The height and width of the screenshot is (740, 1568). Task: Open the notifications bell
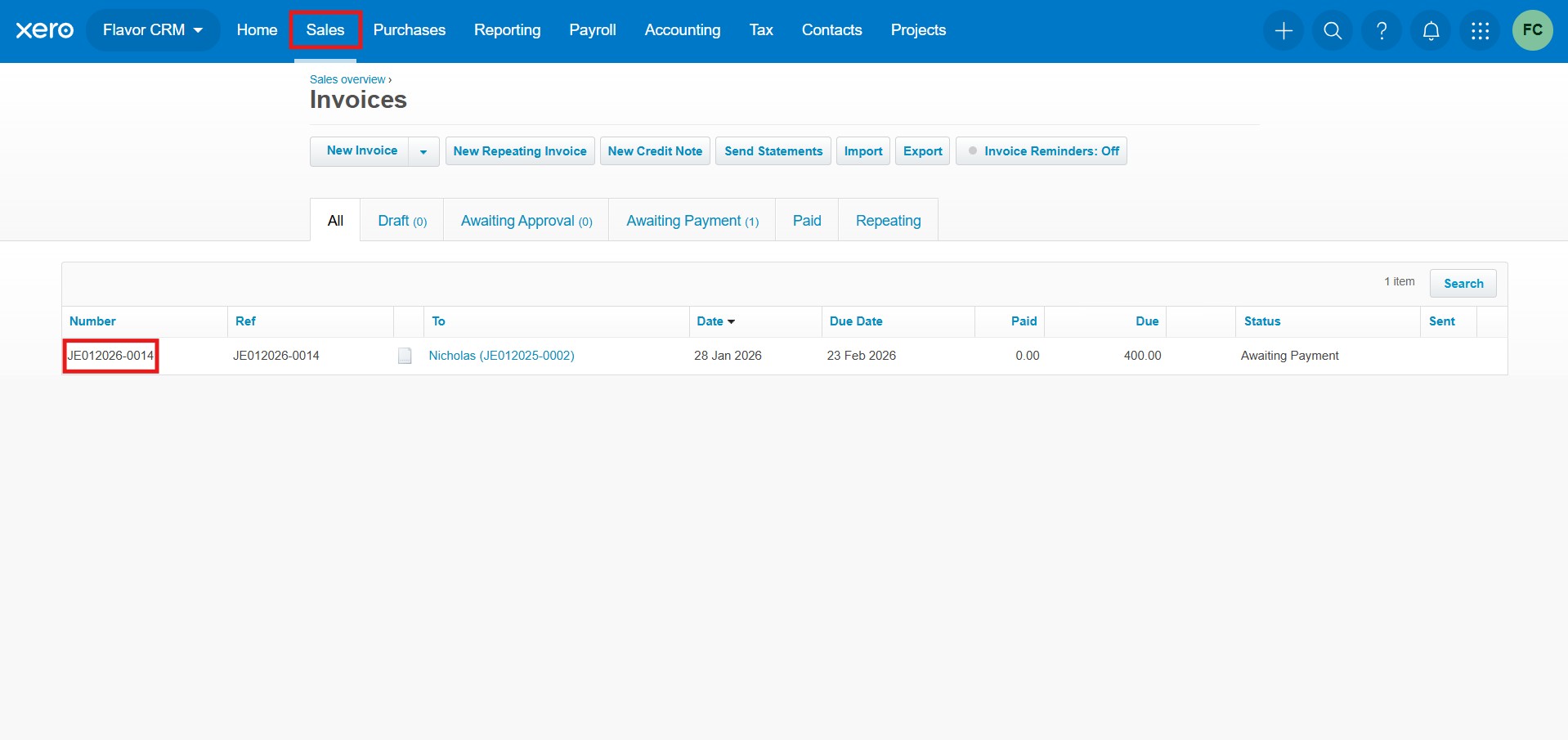pyautogui.click(x=1430, y=31)
